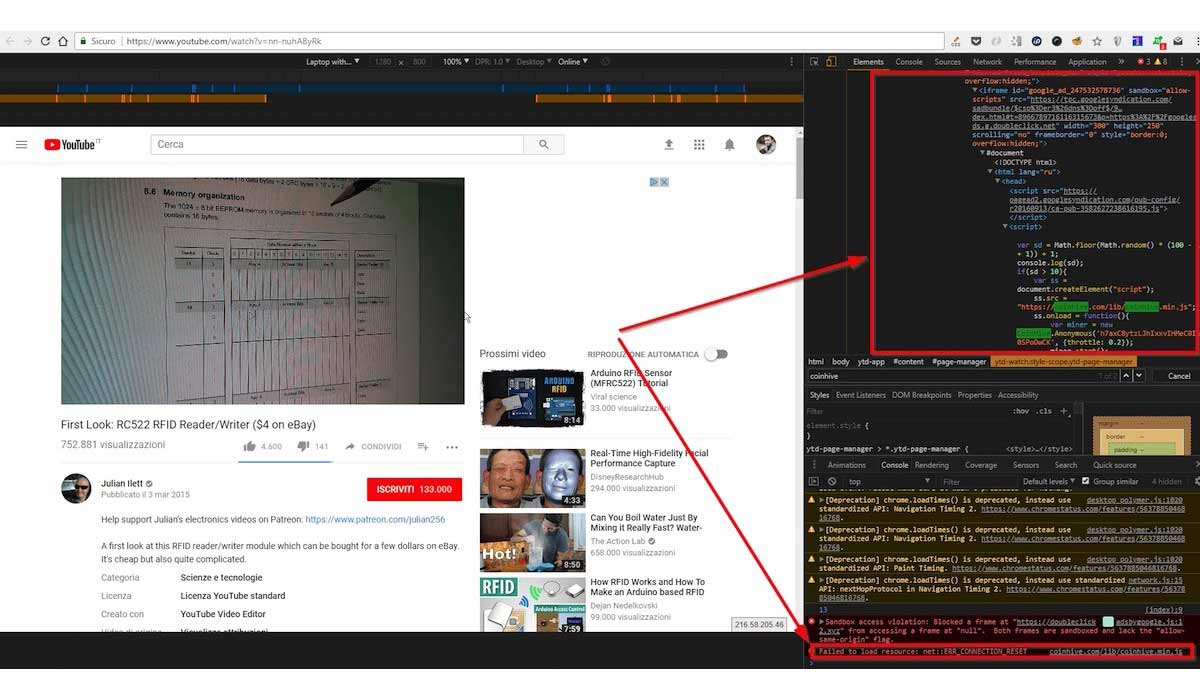
Task: Switch to the Sources tab
Action: tap(948, 62)
